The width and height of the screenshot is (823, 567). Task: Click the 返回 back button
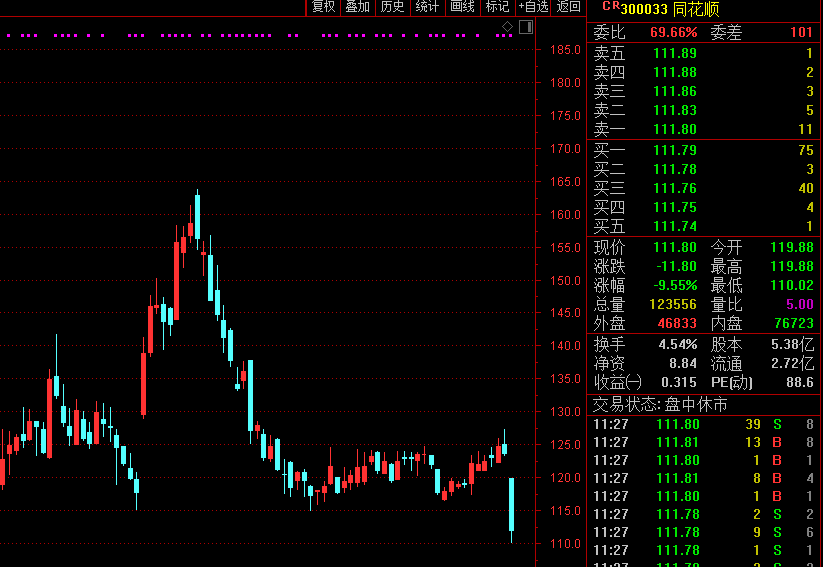tap(568, 7)
